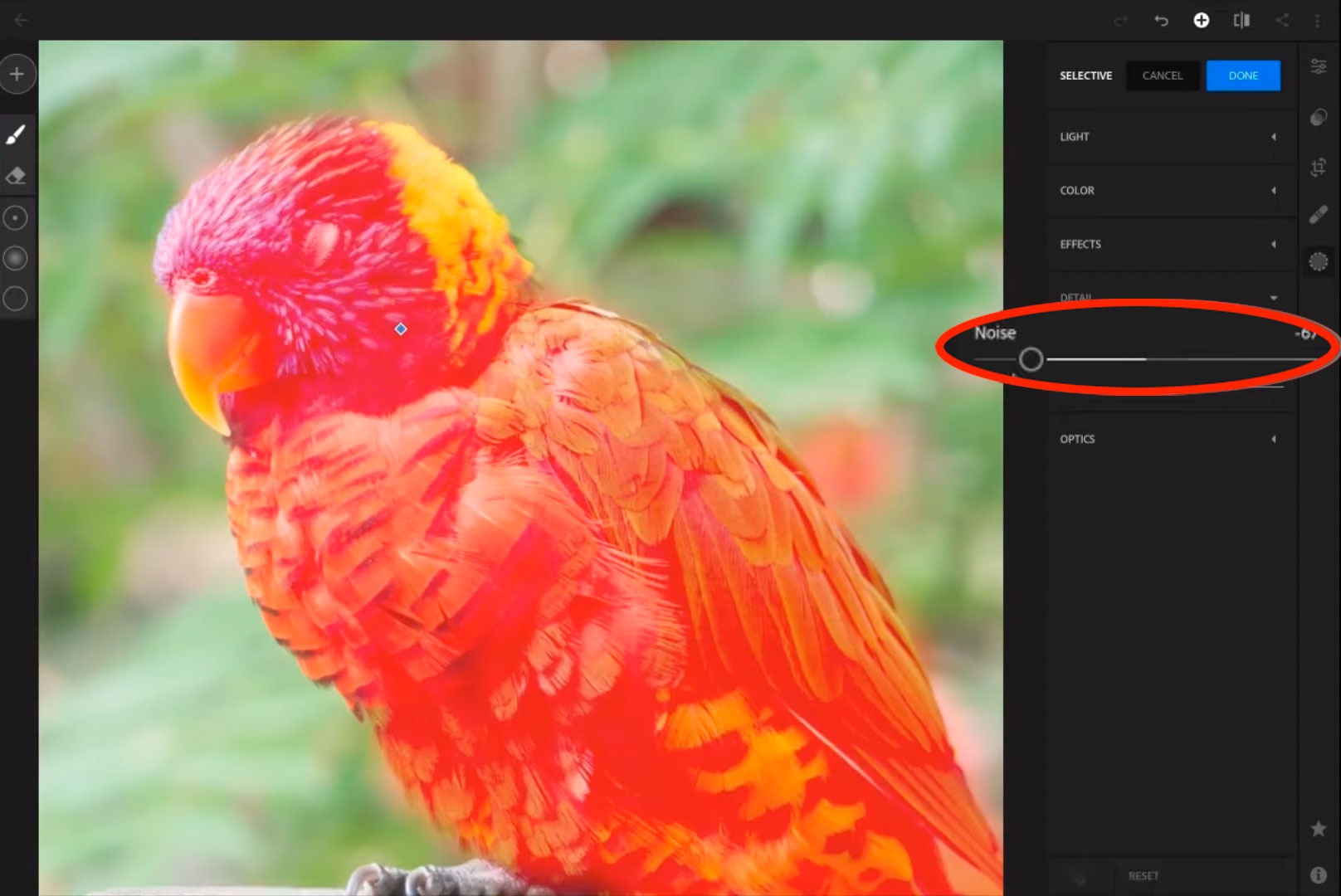Open the share icon

pyautogui.click(x=1282, y=20)
